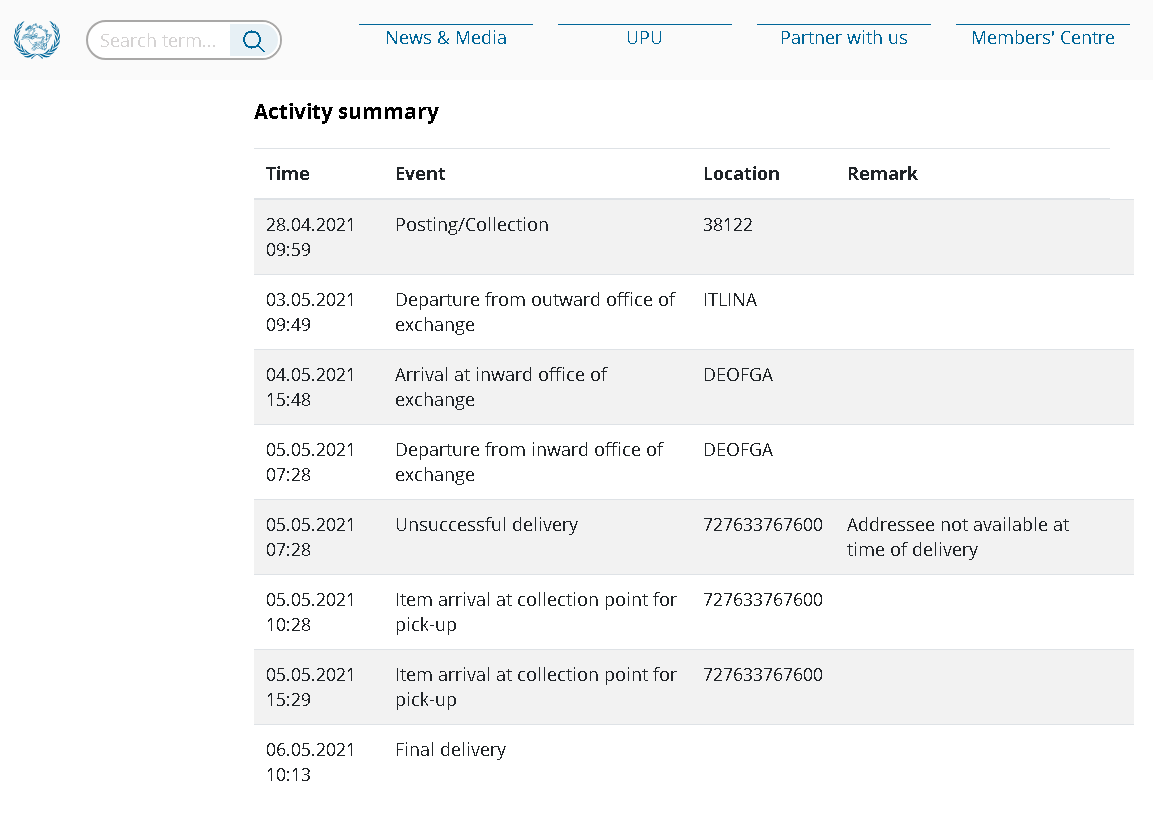Click the Location column header
The image size is (1153, 825).
click(741, 174)
